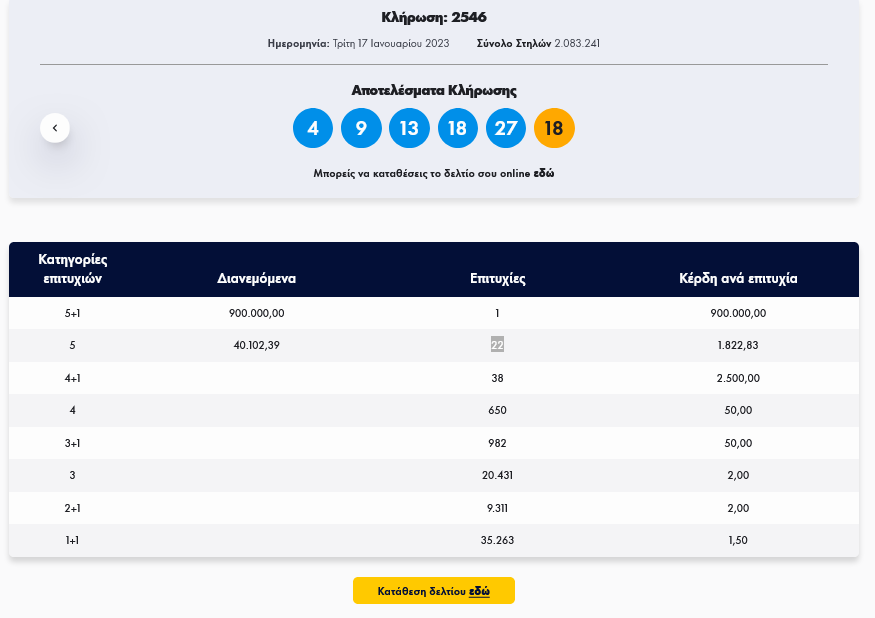Select the blue ball number 9

(361, 128)
